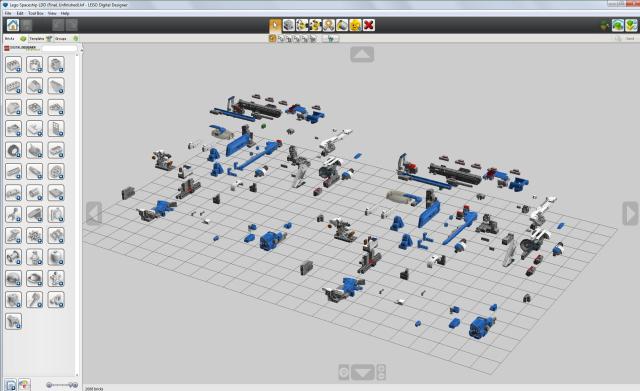This screenshot has height=391, width=640.
Task: Expand the minifigure brick category
Action: coord(56,278)
